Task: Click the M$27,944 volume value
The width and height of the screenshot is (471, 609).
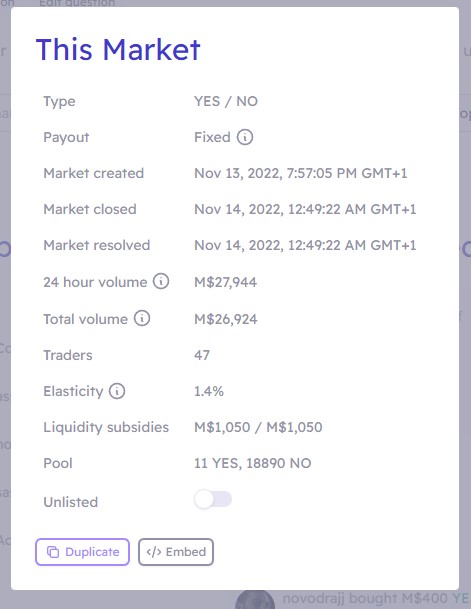Action: [225, 282]
